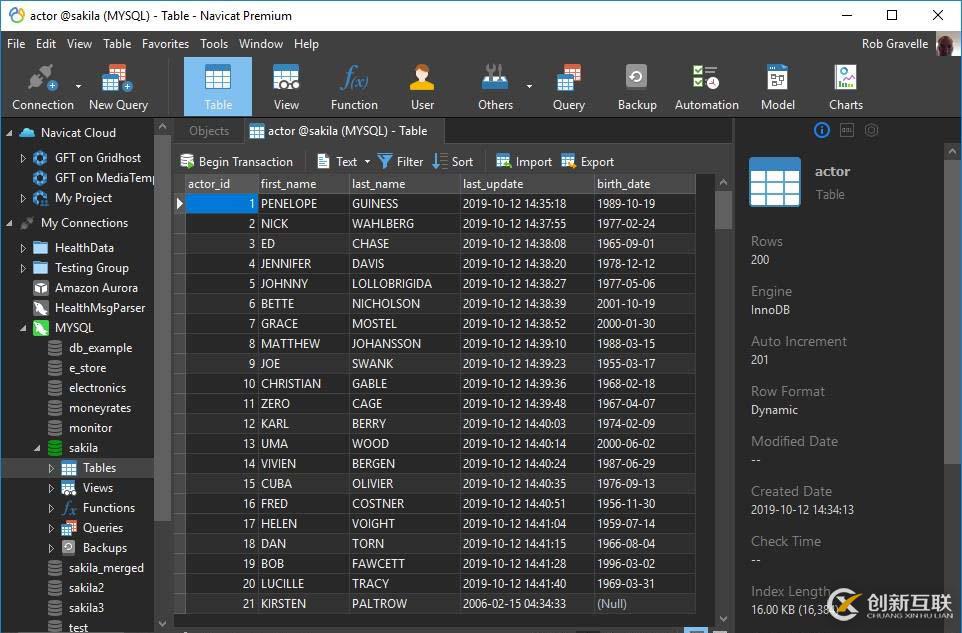This screenshot has height=633, width=962.
Task: Click the Export button
Action: [x=588, y=162]
